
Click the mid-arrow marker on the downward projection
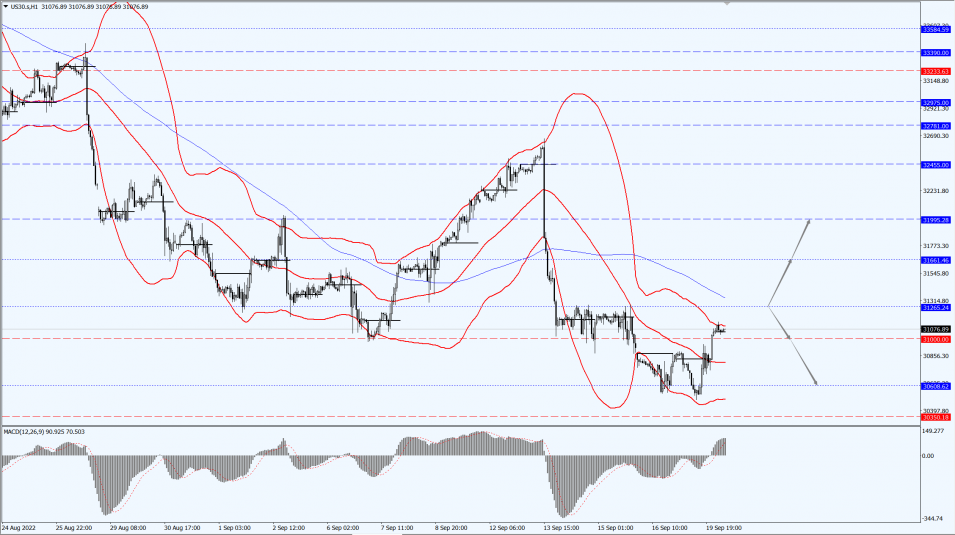point(788,336)
